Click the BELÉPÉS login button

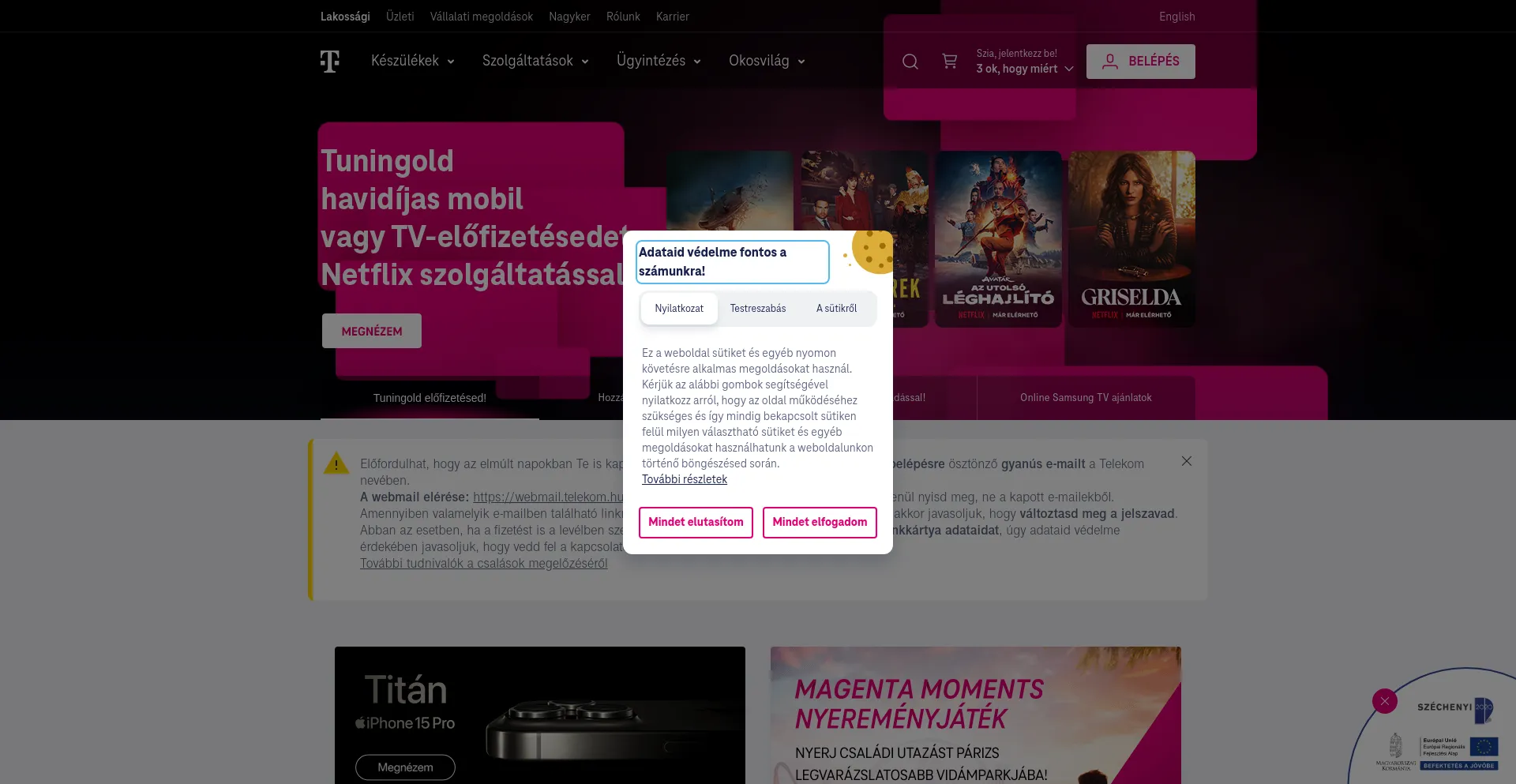click(x=1141, y=62)
